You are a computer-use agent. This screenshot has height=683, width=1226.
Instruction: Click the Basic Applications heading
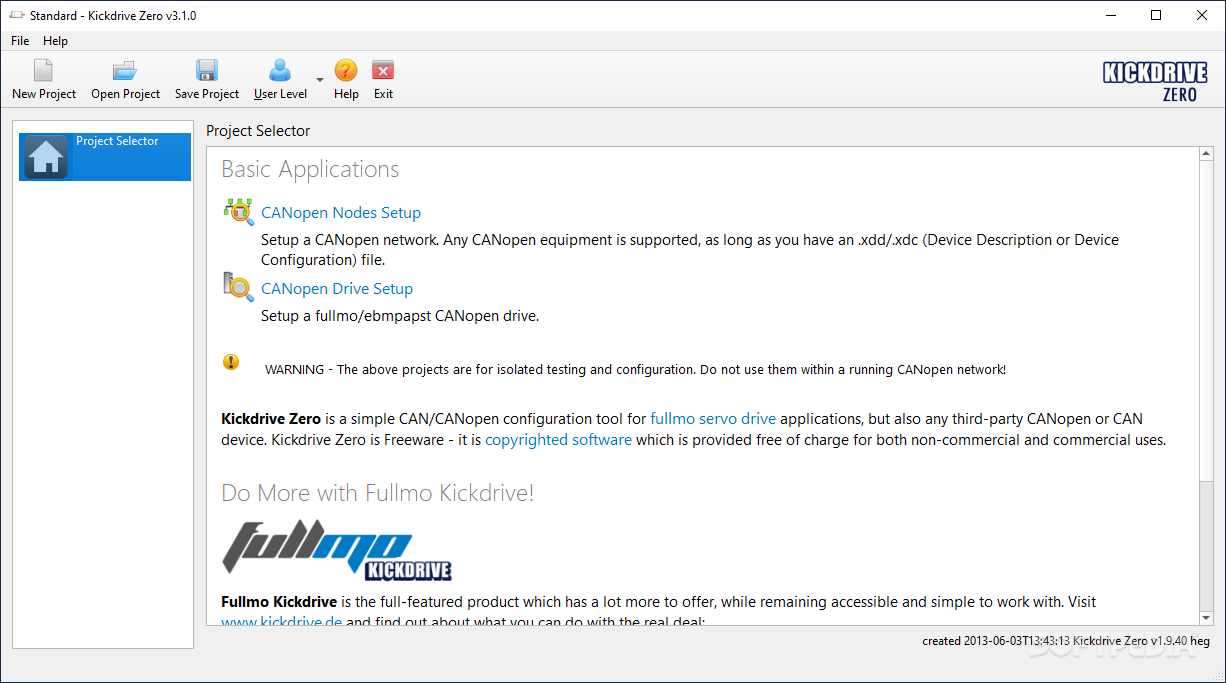pos(310,169)
